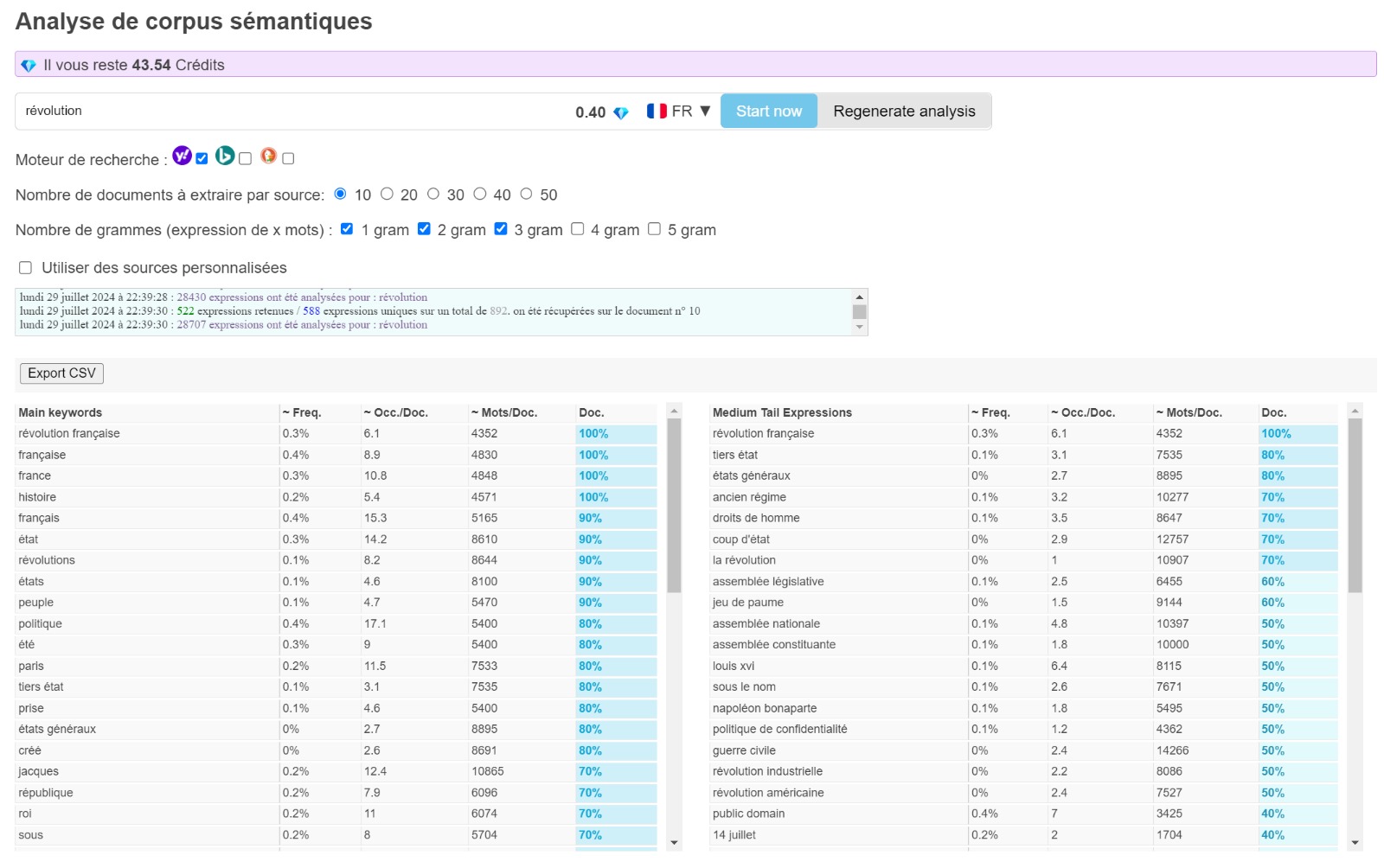
Task: Click the diamond icon next to 0.40 cost
Action: 621,112
